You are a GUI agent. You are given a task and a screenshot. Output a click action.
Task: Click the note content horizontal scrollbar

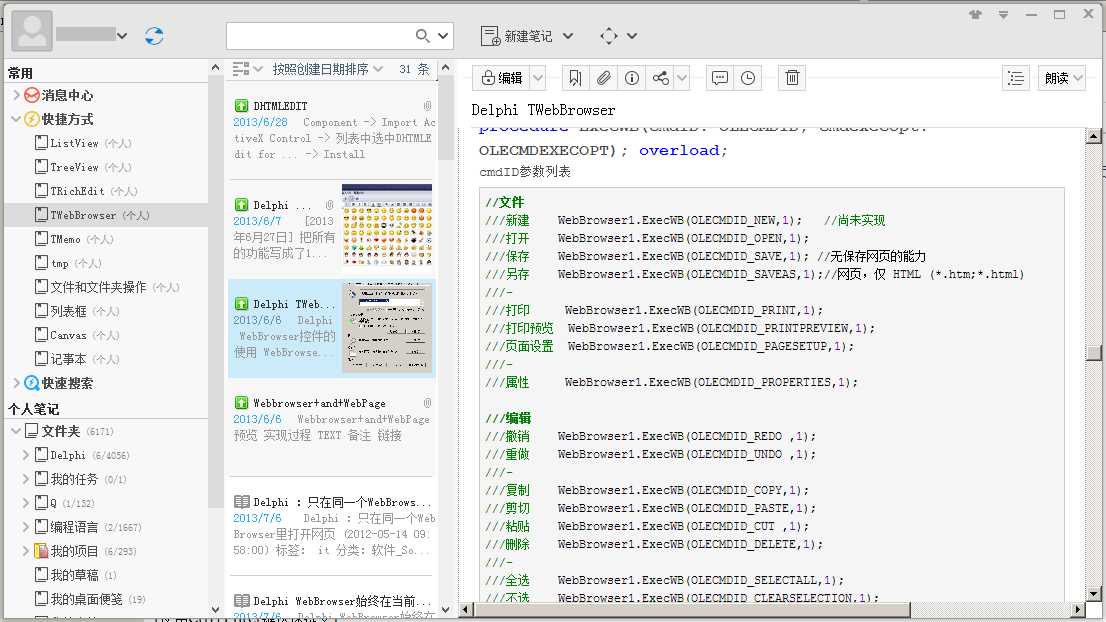click(691, 609)
